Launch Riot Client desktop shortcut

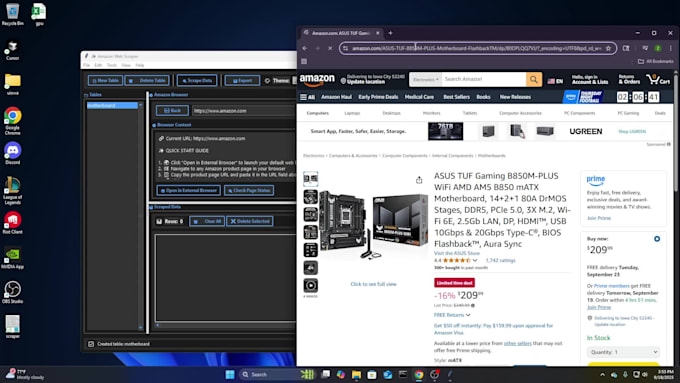(x=13, y=223)
